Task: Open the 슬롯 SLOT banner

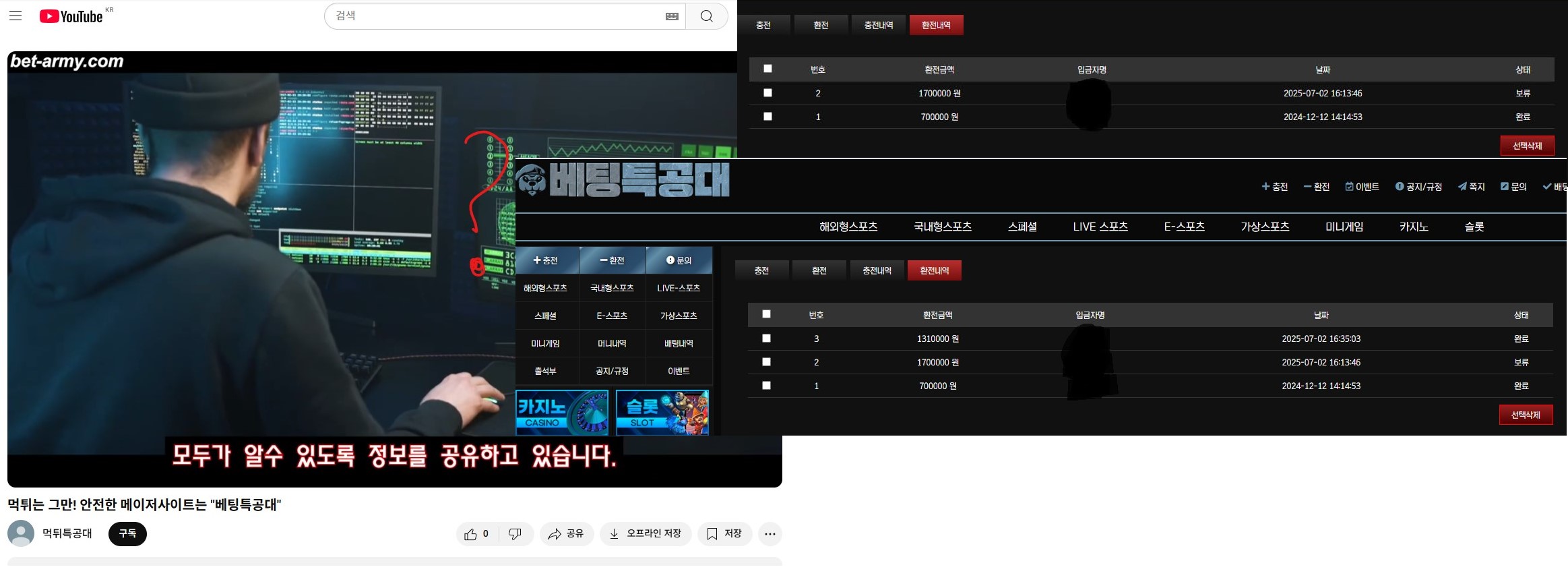Action: 662,413
